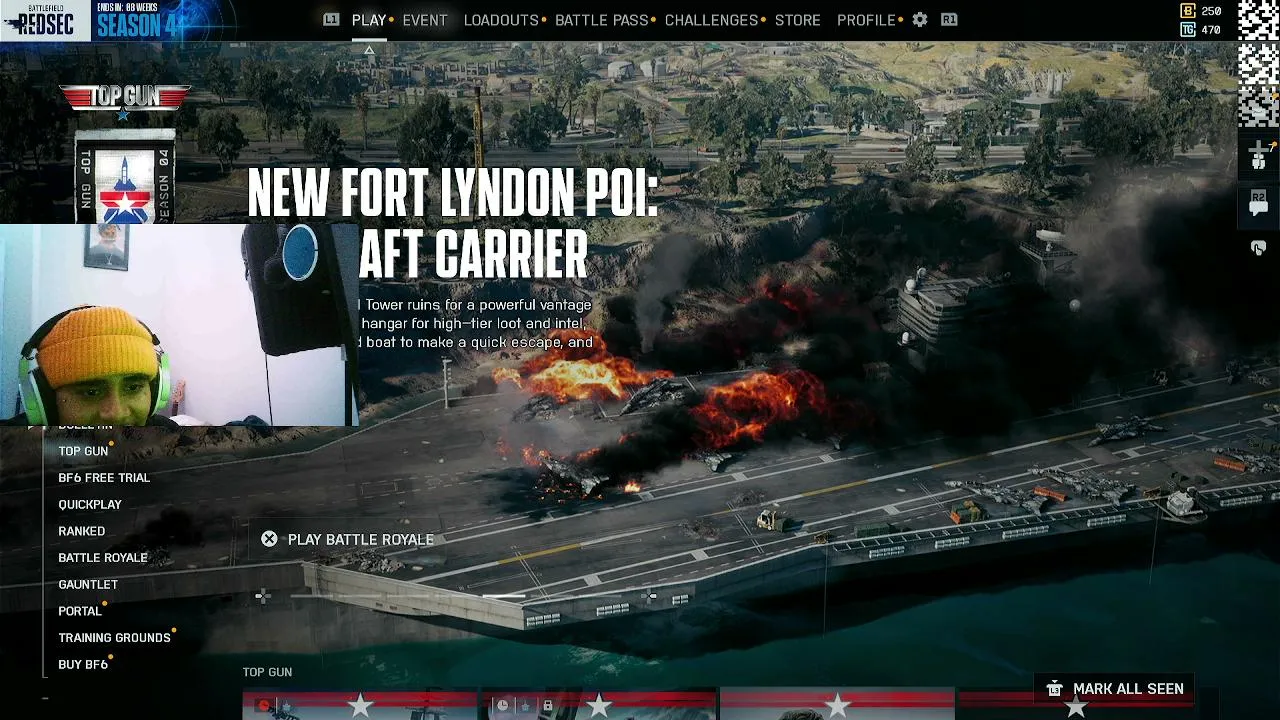Open the second Top Gun card
1280x720 pixels.
pyautogui.click(x=599, y=704)
